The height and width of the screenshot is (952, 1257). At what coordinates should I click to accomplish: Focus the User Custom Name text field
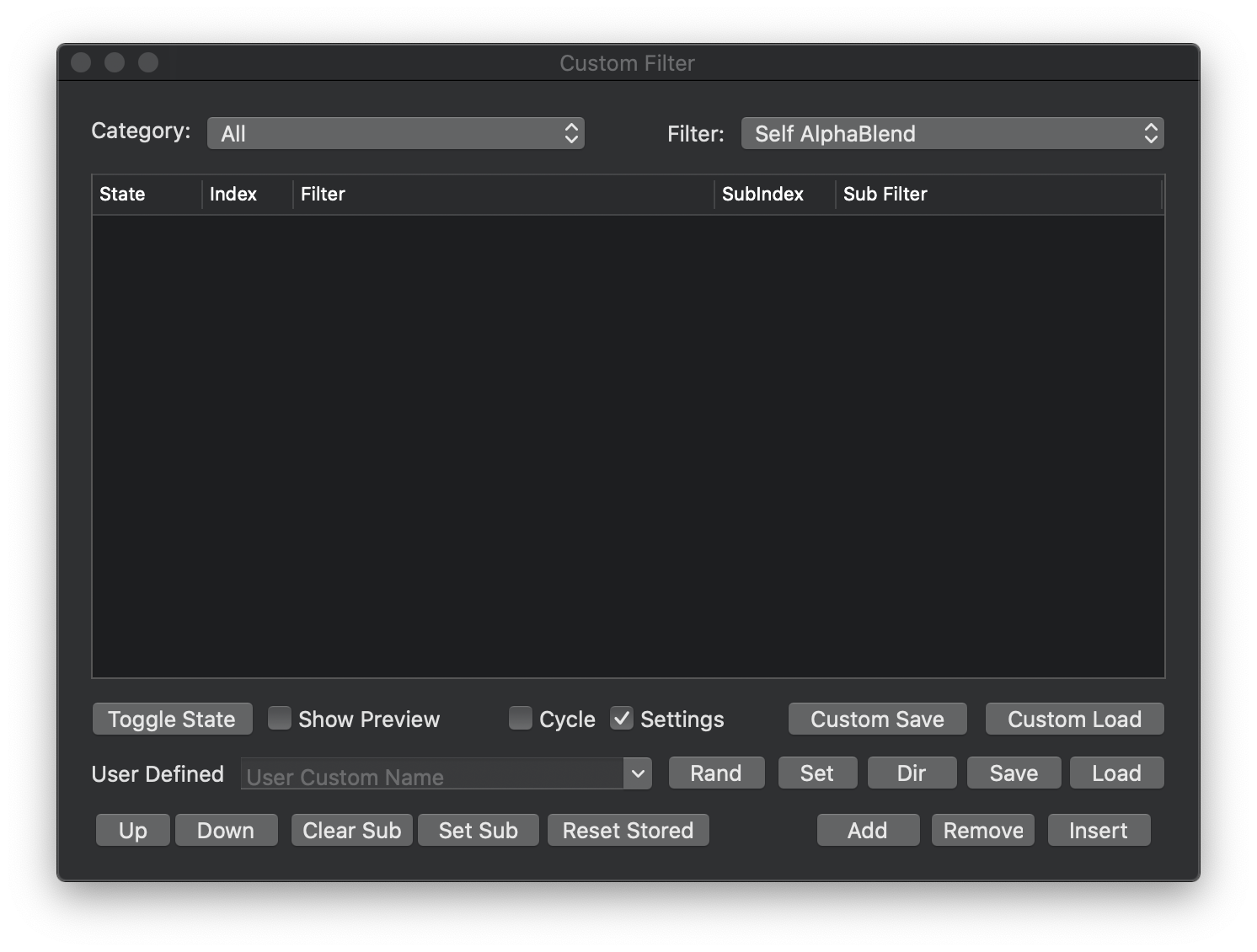(x=431, y=774)
